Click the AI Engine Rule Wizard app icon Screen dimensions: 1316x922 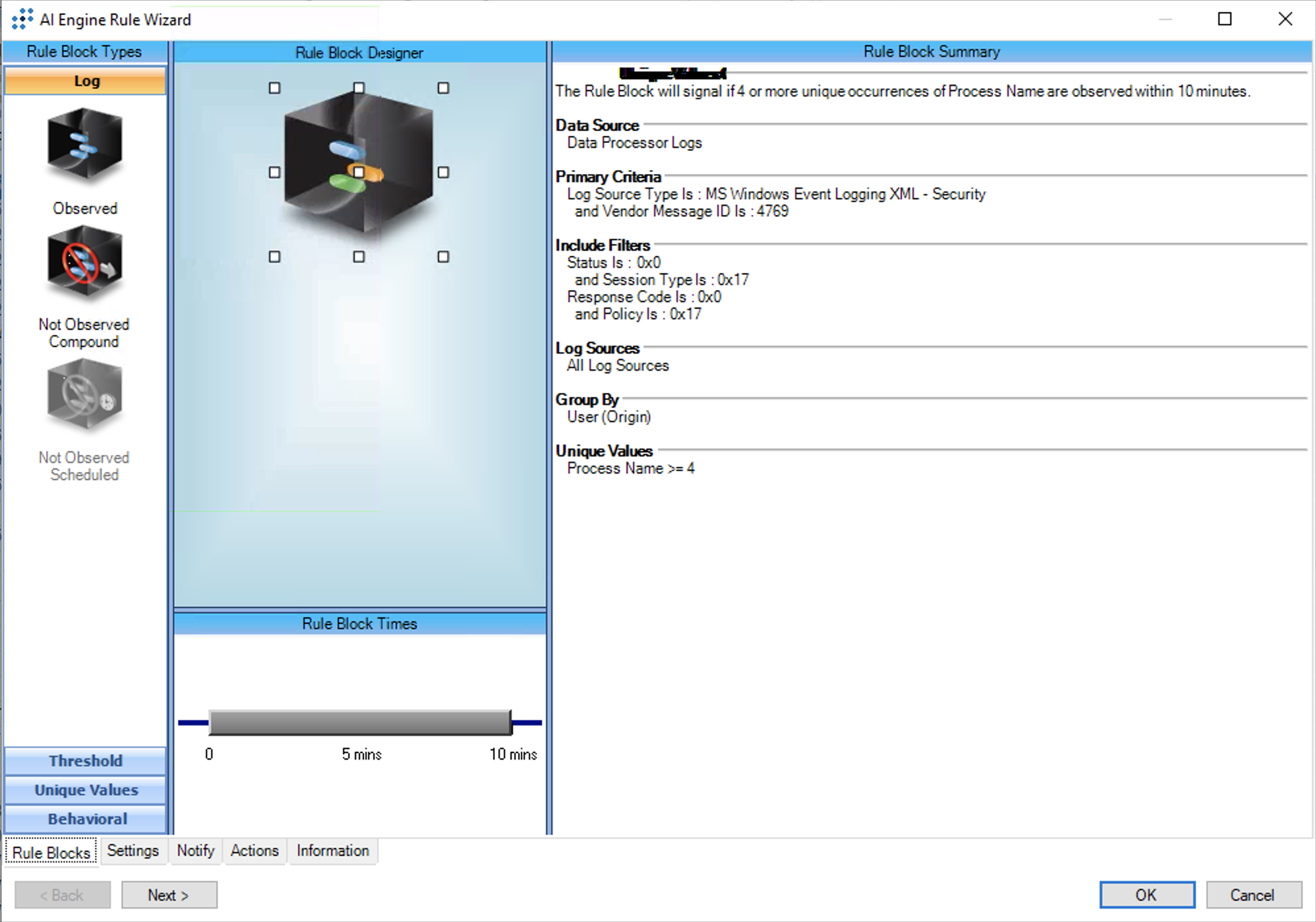tap(22, 19)
